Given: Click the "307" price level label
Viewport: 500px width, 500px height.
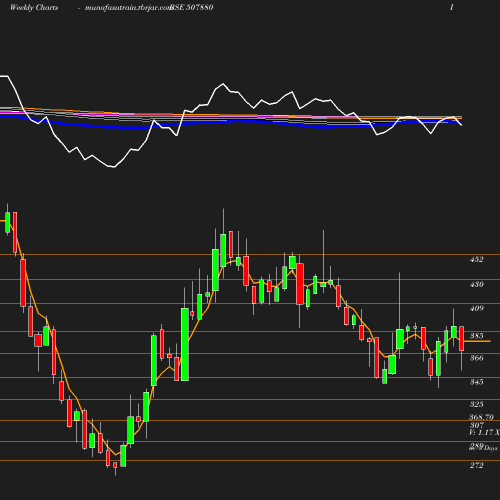Looking at the screenshot, I should (477, 425).
